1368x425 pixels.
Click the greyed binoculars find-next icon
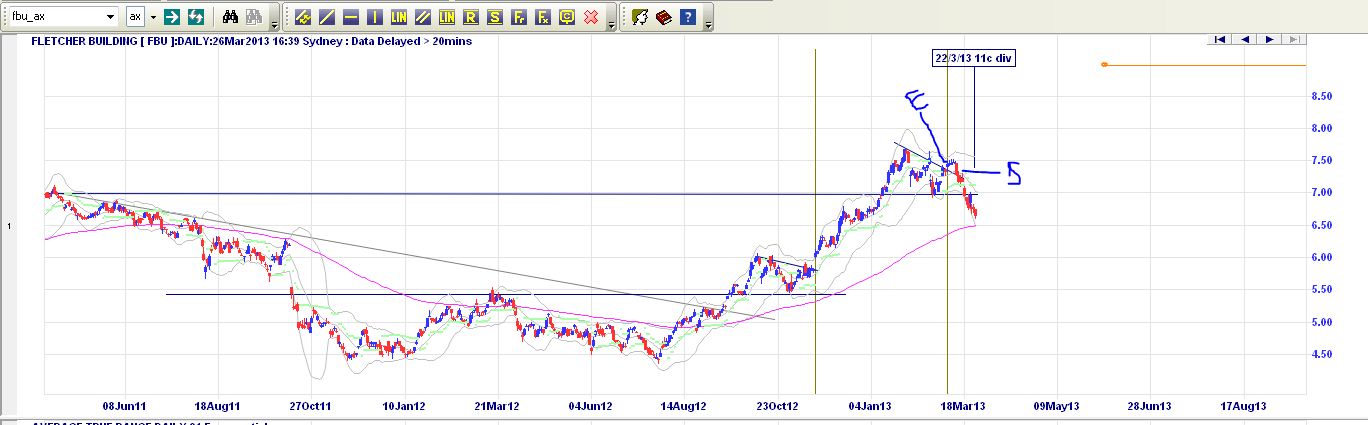pos(254,17)
